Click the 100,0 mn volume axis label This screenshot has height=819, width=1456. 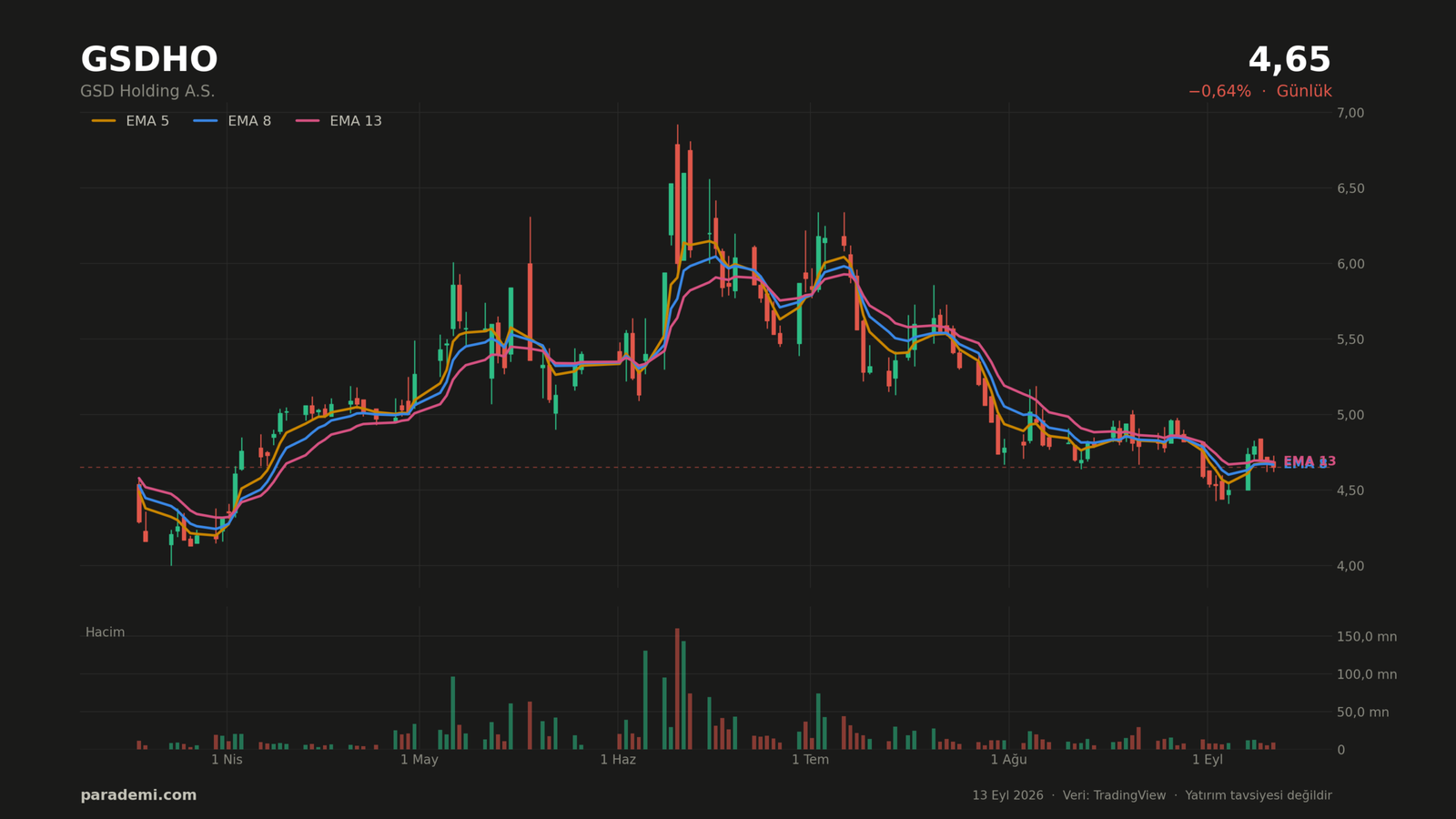[1367, 674]
